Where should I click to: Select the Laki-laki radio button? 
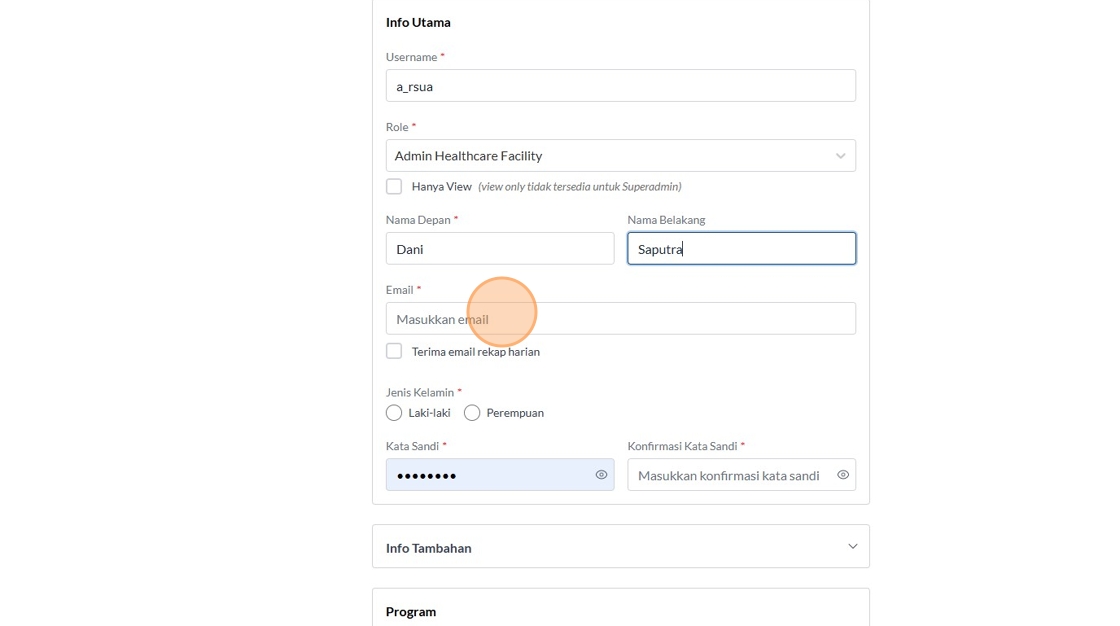pyautogui.click(x=394, y=413)
